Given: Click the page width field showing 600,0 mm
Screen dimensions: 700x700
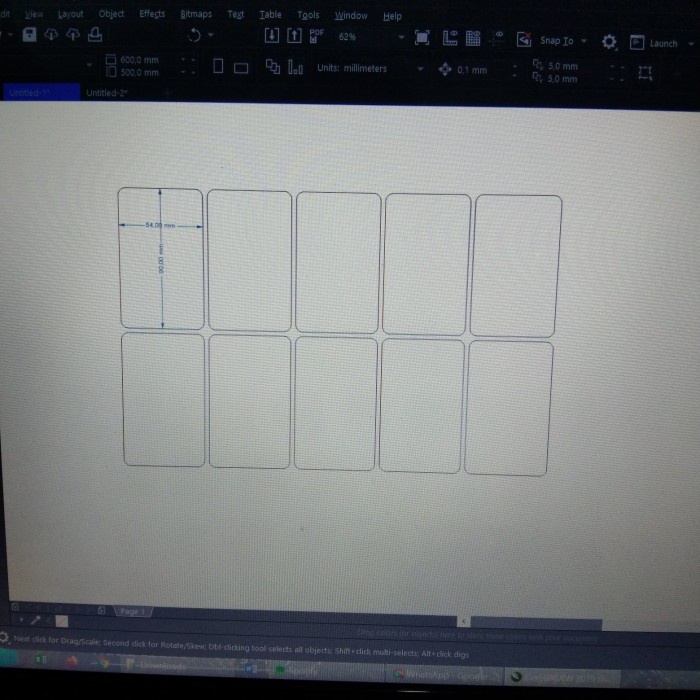Looking at the screenshot, I should coord(140,61).
